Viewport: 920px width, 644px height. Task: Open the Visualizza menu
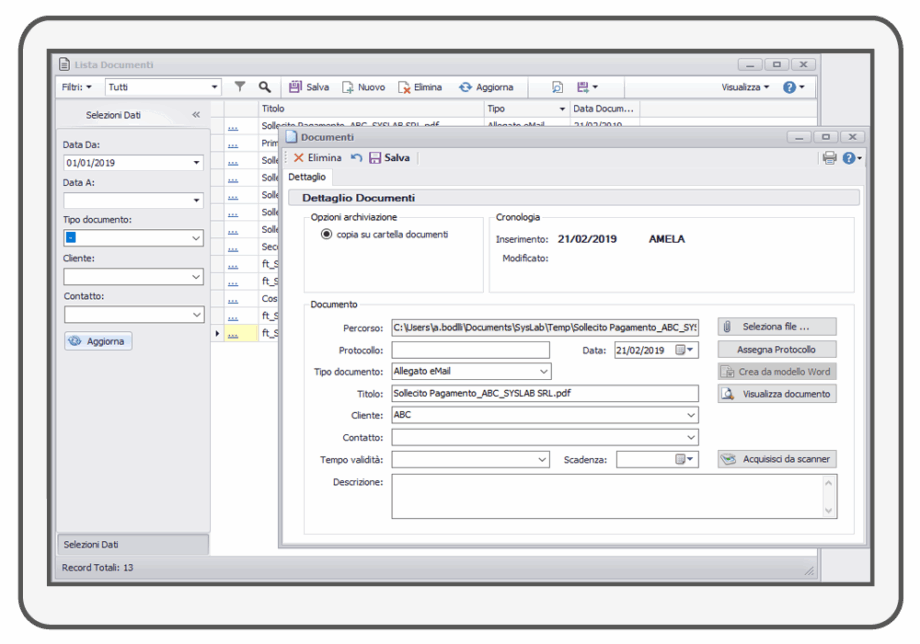pos(745,87)
